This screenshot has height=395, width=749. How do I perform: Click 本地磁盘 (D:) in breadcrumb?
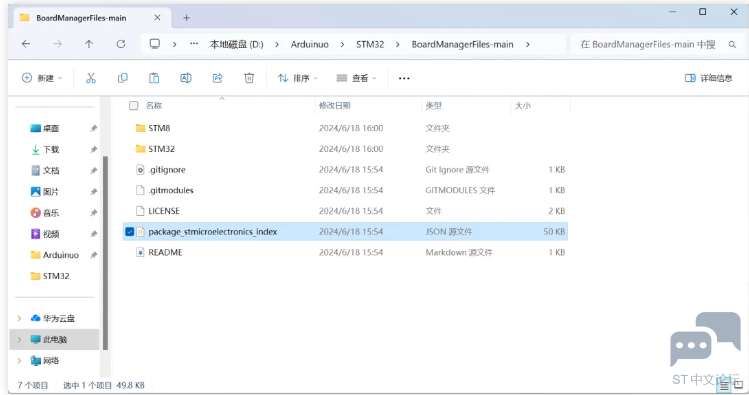236,44
